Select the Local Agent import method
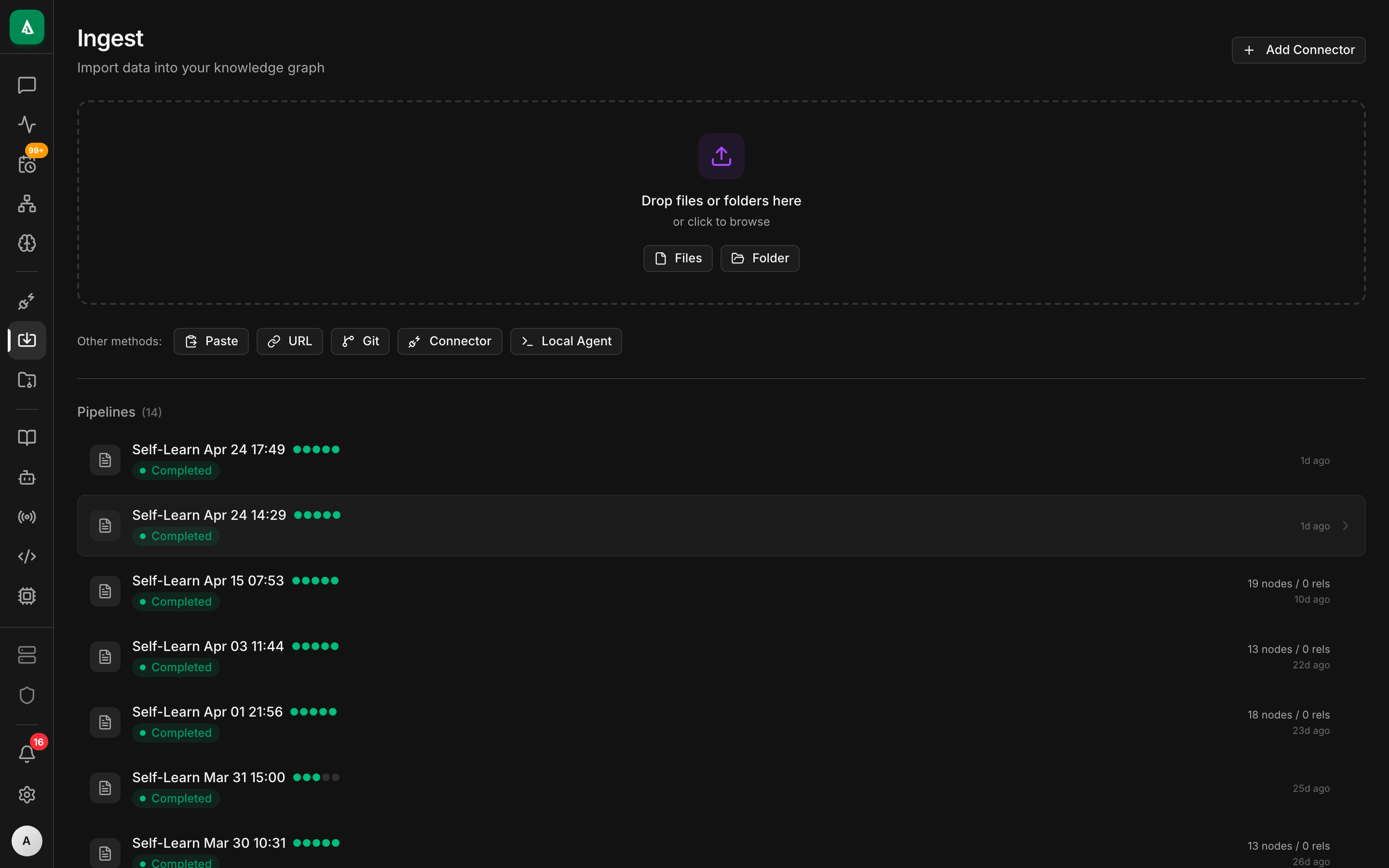1389x868 pixels. (x=565, y=341)
